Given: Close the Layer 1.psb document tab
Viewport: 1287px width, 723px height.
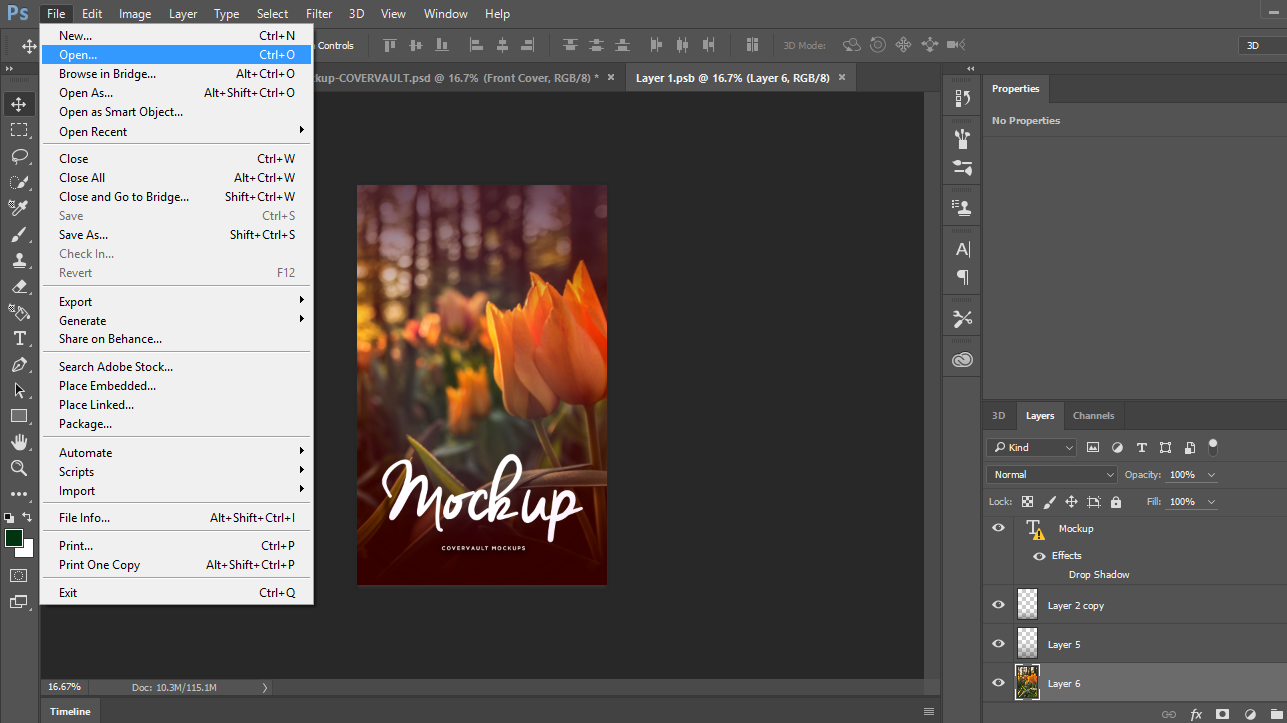Looking at the screenshot, I should coord(842,78).
